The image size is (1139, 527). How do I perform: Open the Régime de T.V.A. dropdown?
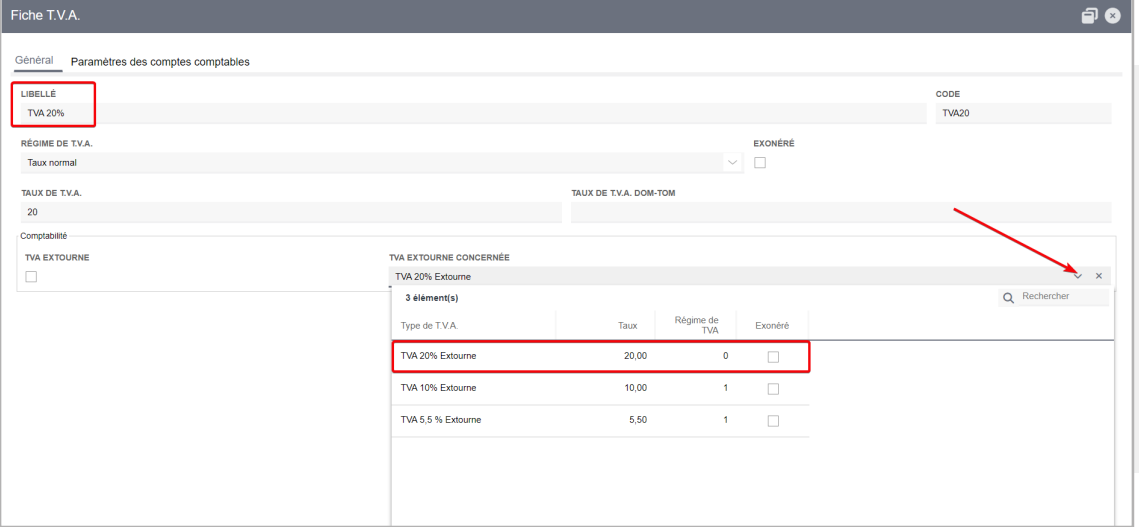(732, 163)
